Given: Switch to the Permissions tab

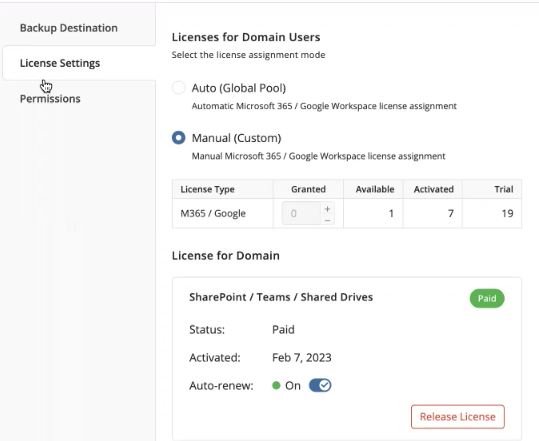Looking at the screenshot, I should [50, 99].
